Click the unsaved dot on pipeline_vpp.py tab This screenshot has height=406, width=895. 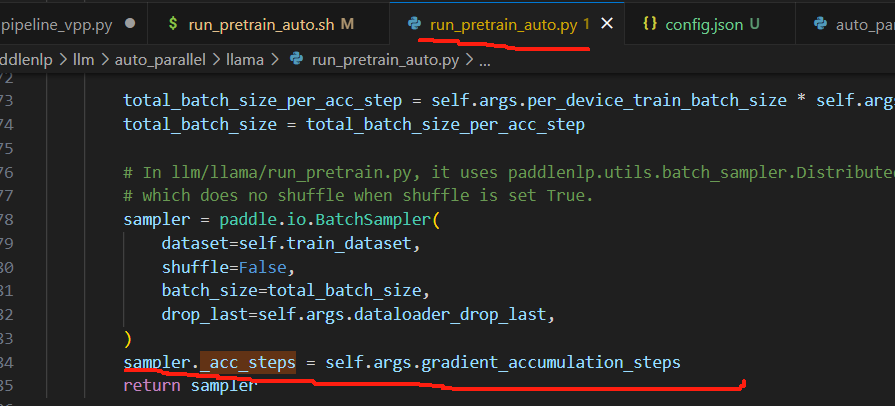tap(131, 23)
